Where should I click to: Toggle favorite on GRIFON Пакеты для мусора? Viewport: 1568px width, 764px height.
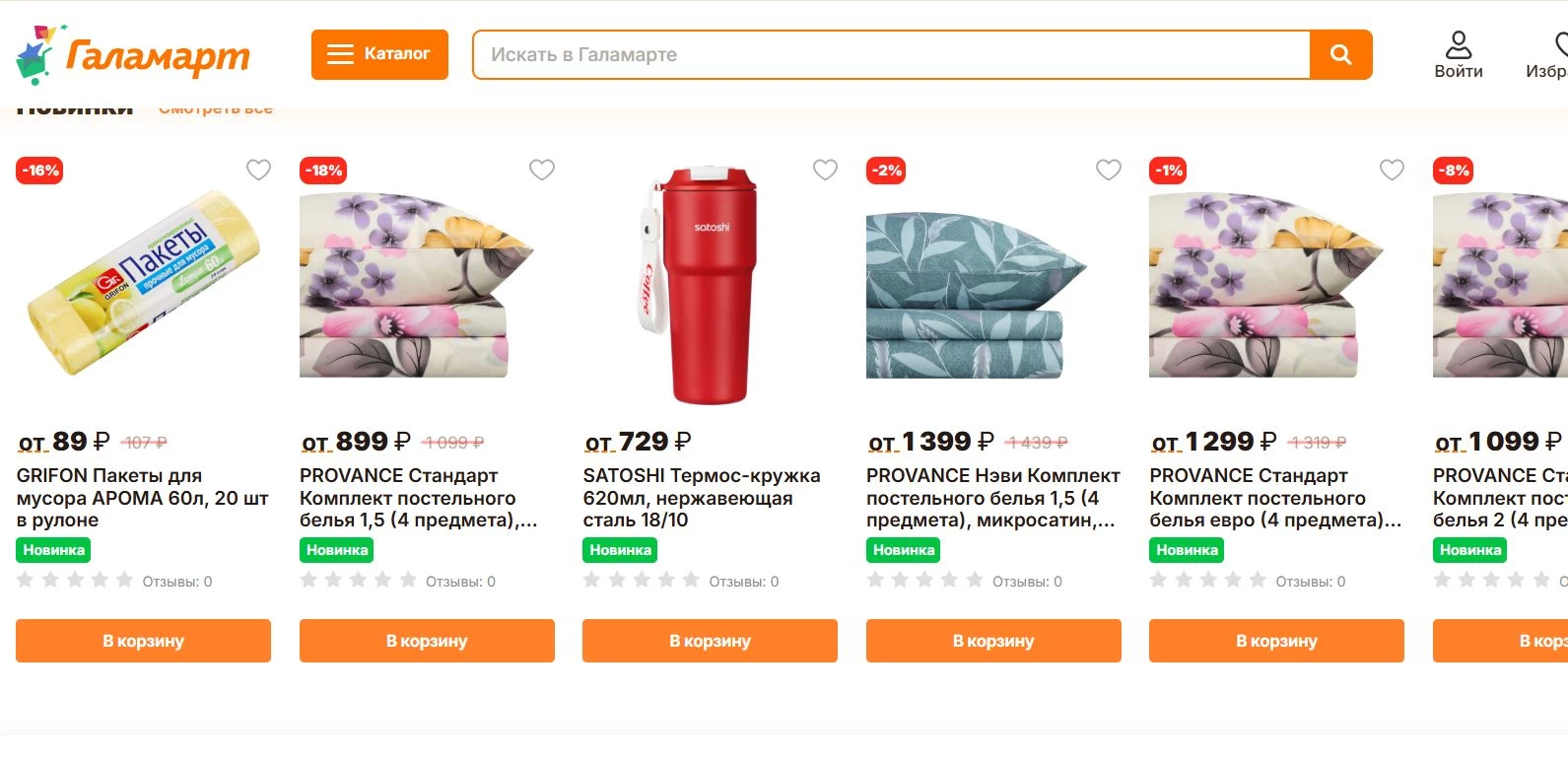(258, 170)
